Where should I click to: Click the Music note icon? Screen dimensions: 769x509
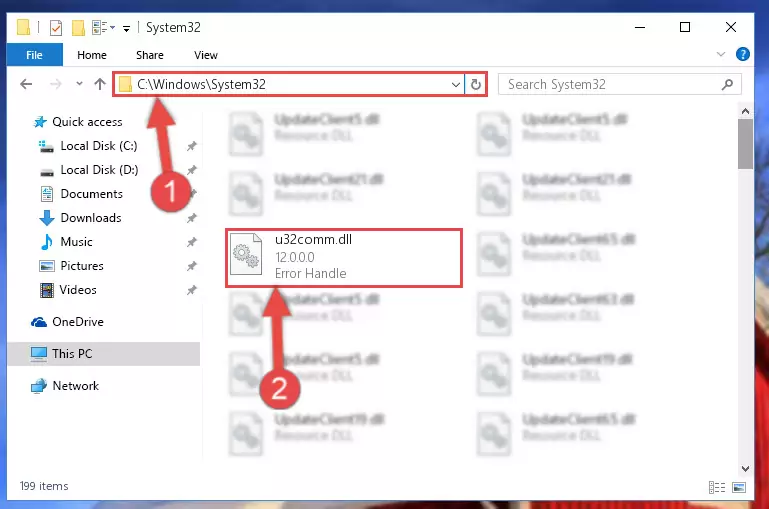47,242
